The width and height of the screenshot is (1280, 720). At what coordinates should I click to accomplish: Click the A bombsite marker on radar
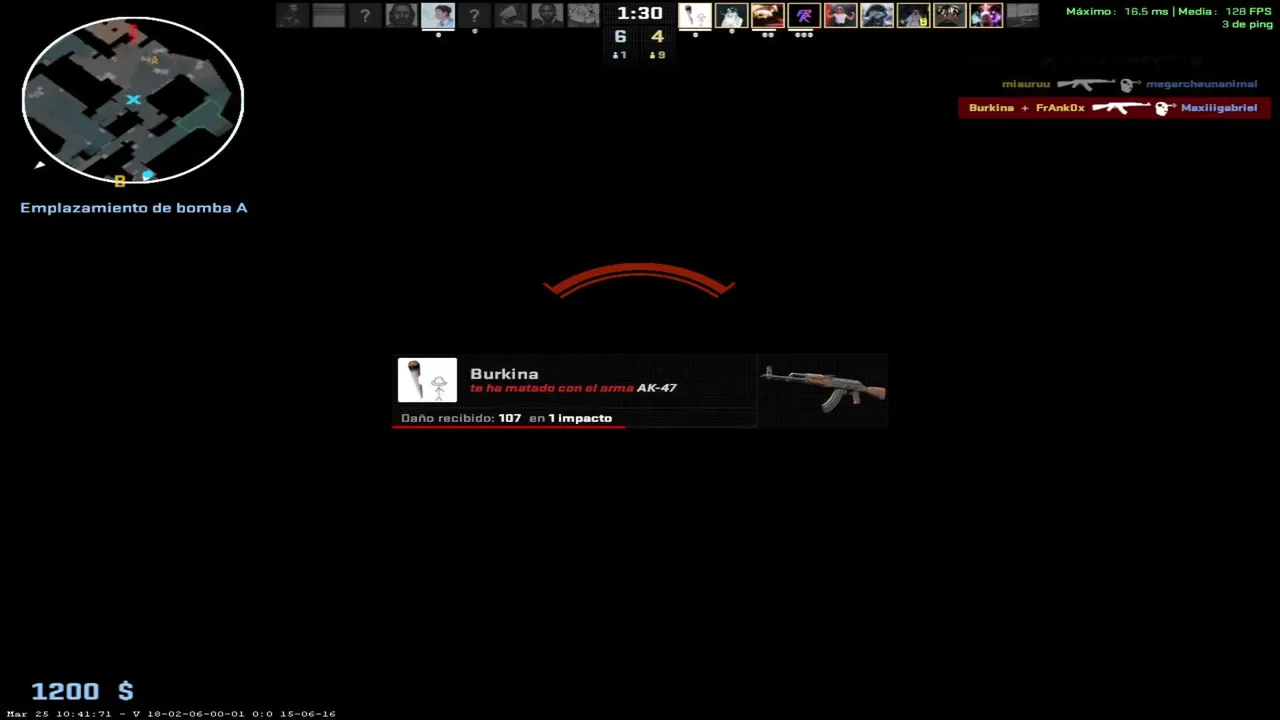tap(154, 61)
